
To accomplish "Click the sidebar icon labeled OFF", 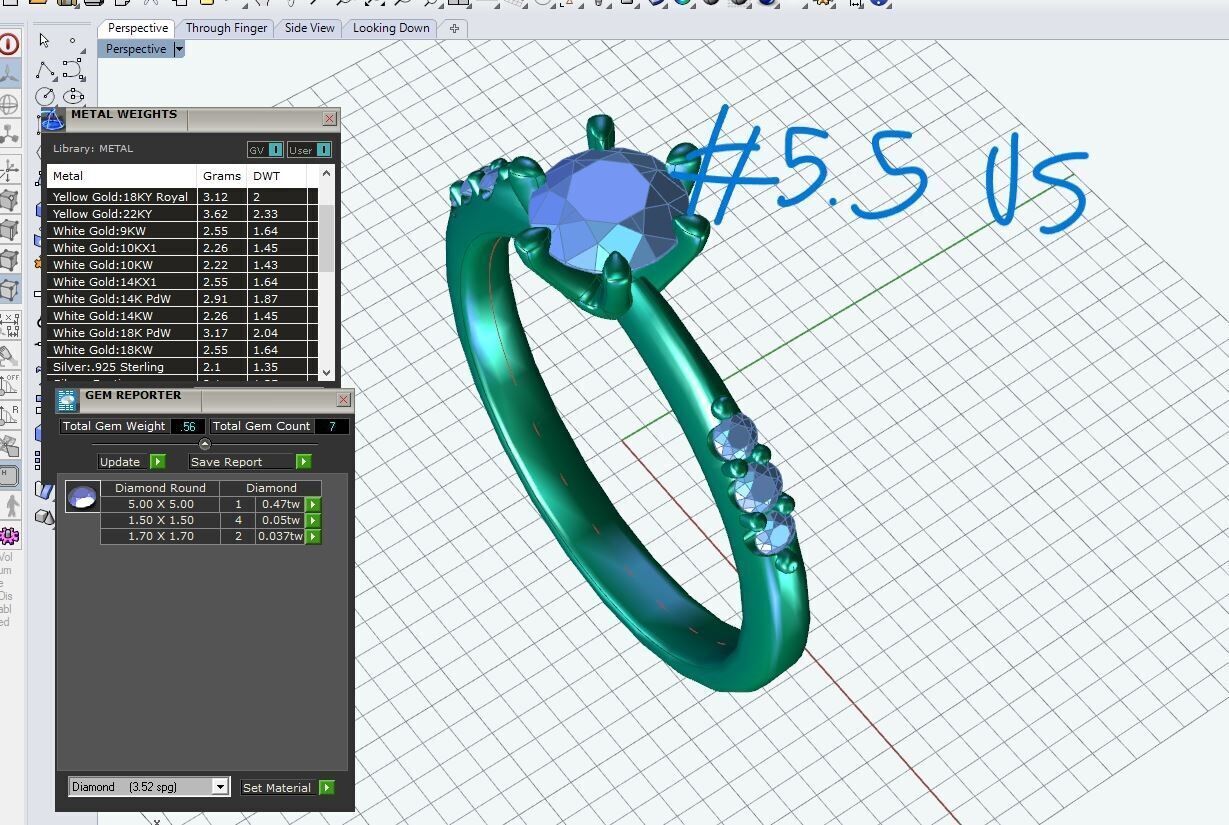I will coord(9,385).
